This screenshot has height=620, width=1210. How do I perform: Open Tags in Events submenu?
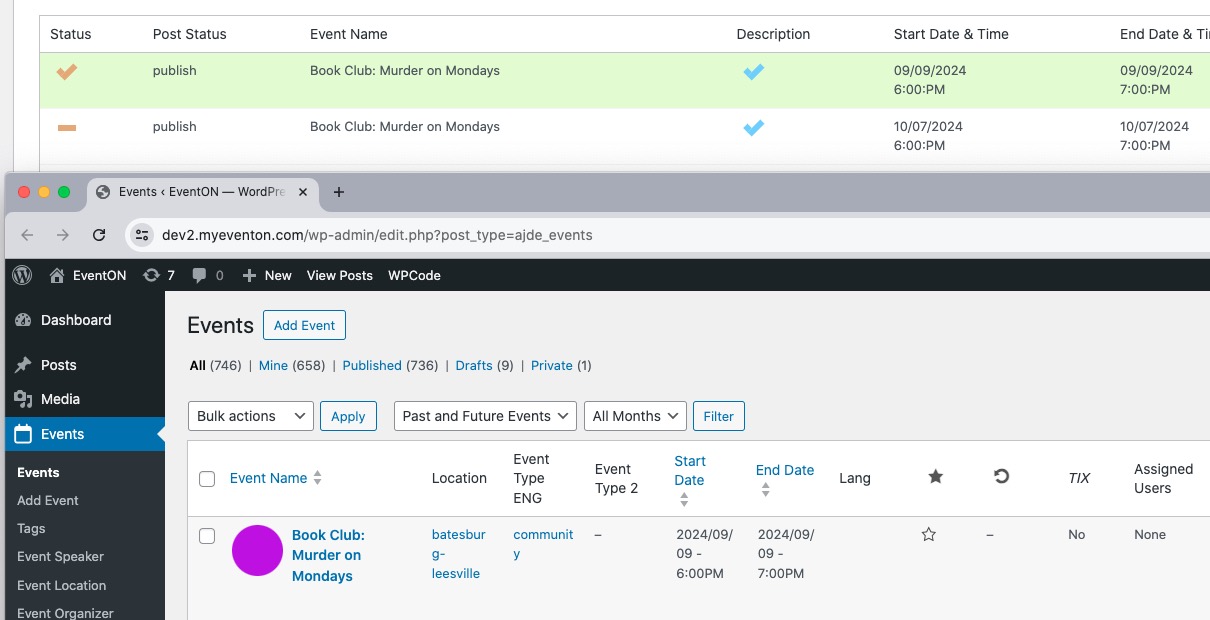point(32,528)
